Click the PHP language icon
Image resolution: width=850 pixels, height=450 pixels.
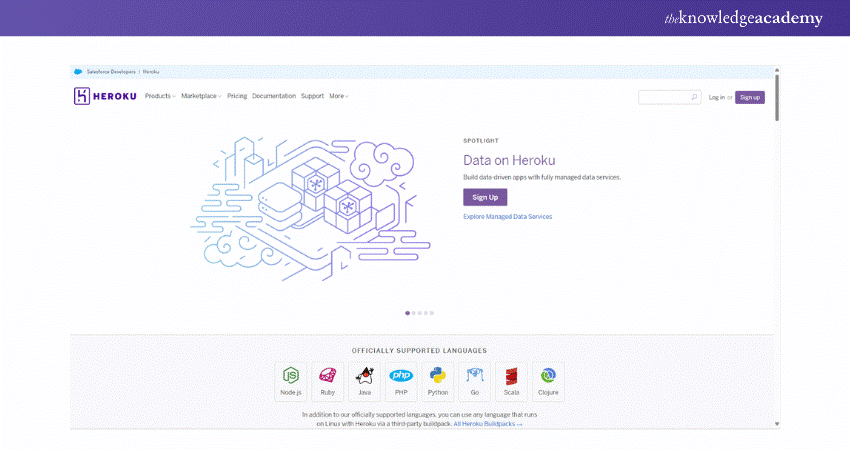pos(401,377)
